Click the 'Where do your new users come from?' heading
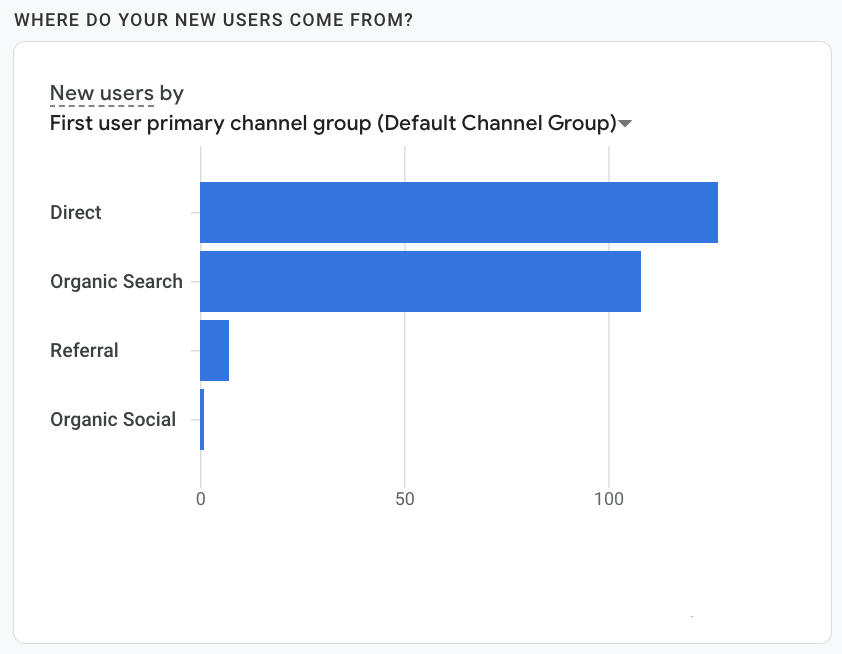The height and width of the screenshot is (654, 842). pos(214,21)
